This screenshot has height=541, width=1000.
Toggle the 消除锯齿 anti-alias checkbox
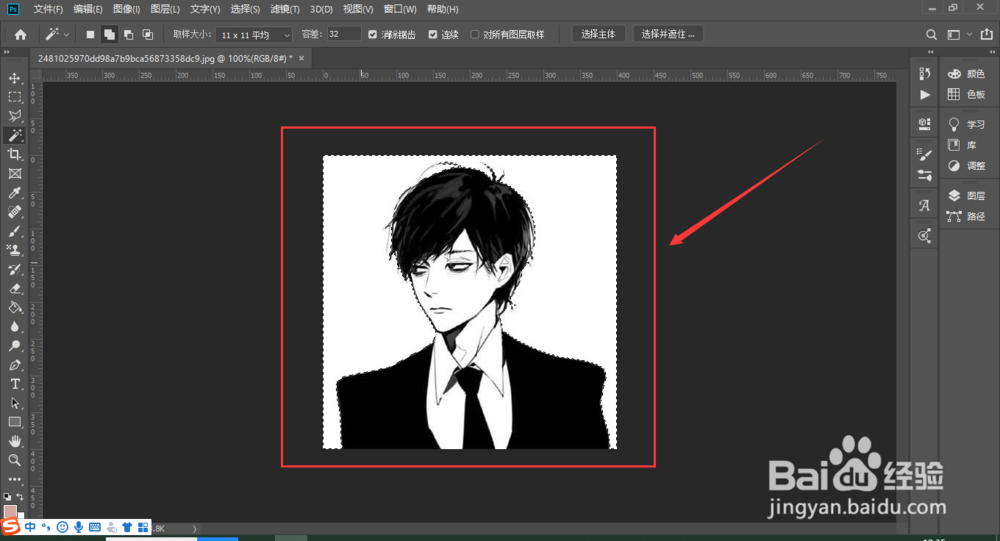[372, 34]
